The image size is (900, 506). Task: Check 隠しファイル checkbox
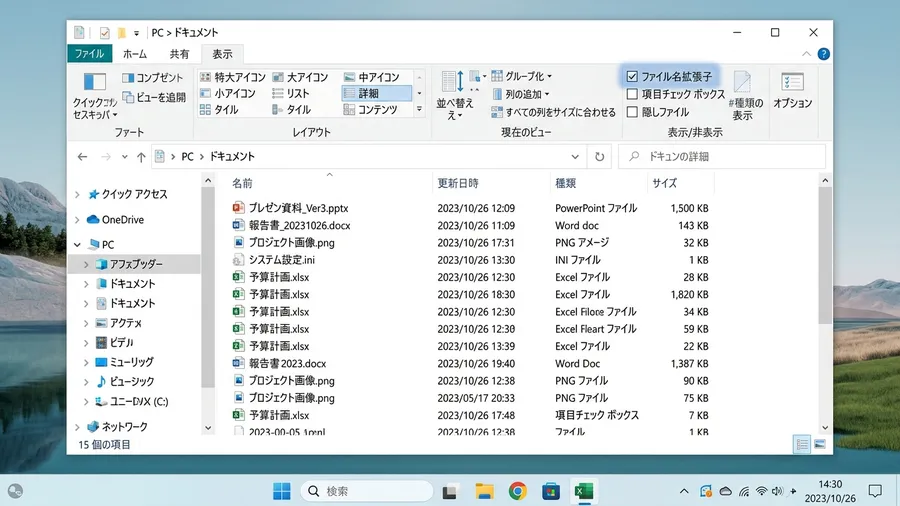[x=632, y=112]
